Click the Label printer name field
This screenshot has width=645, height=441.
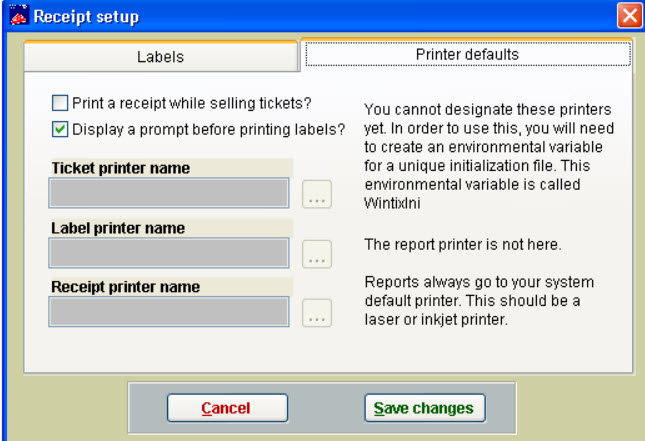(x=169, y=253)
